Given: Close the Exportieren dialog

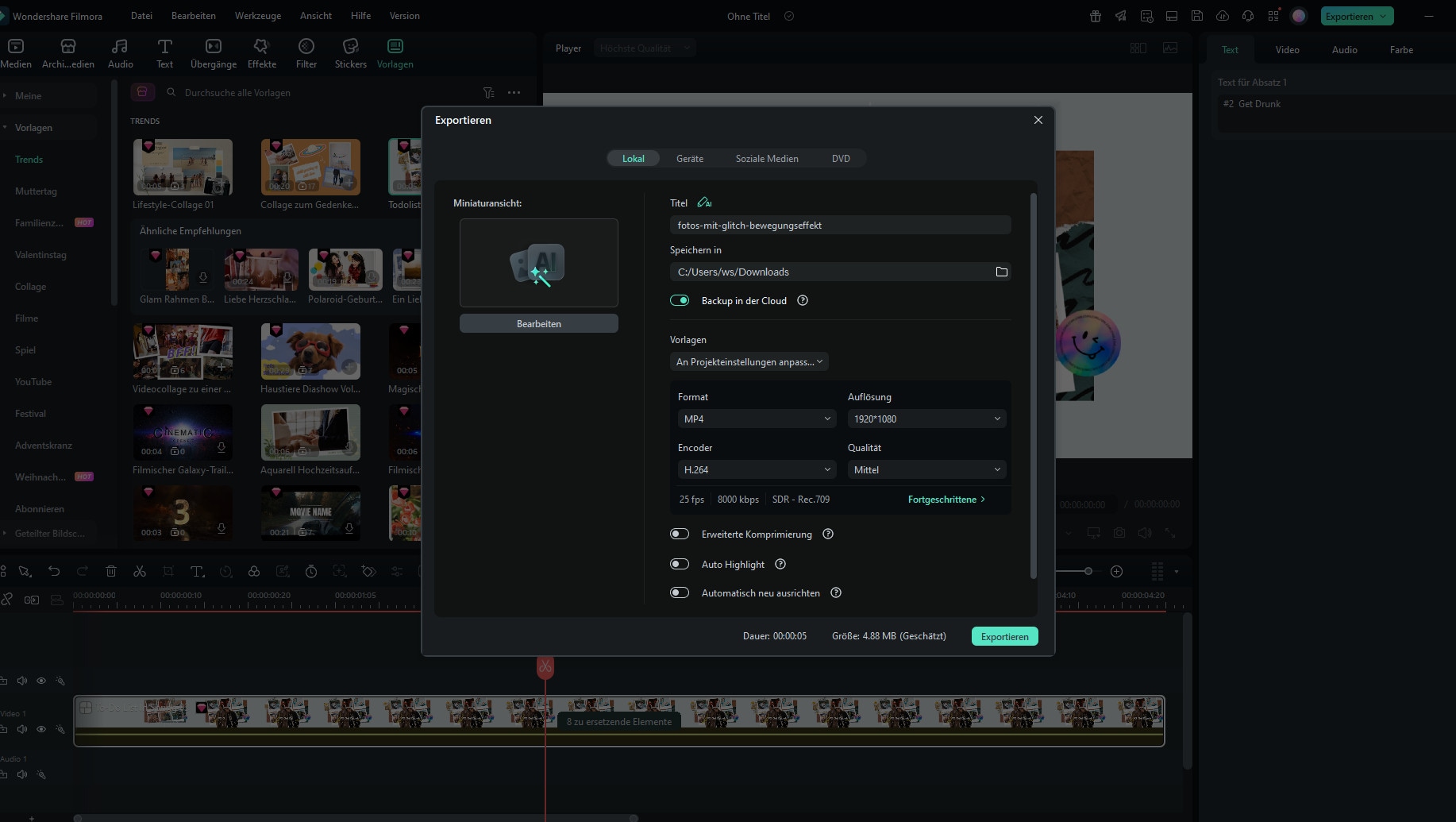Looking at the screenshot, I should coord(1038,120).
